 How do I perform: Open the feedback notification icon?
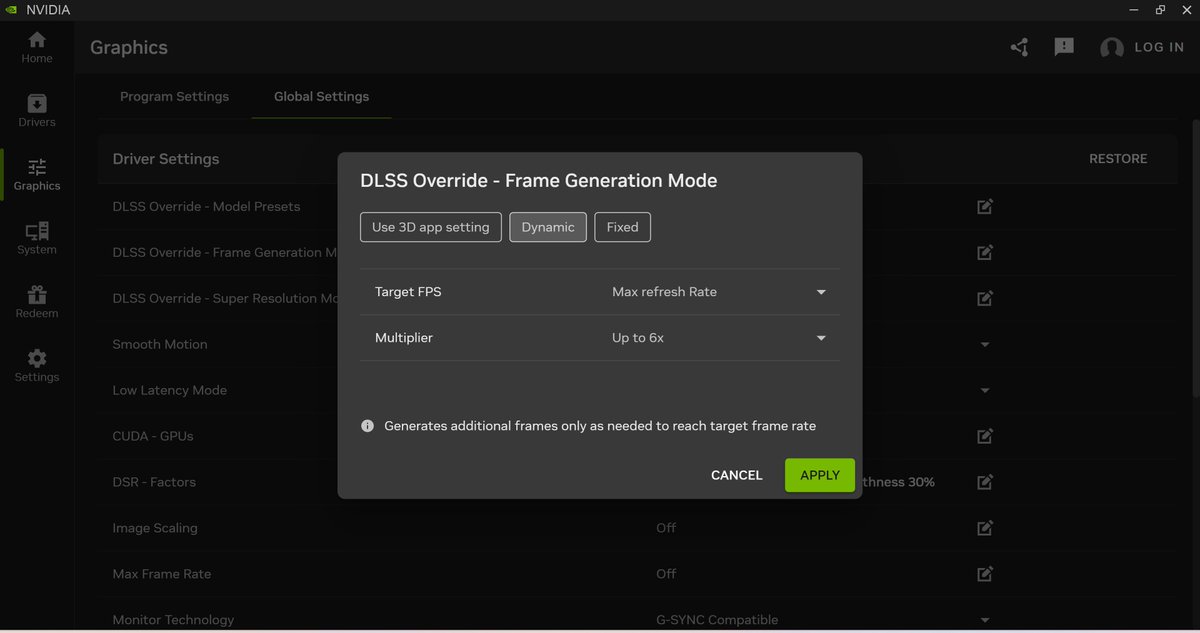click(x=1064, y=47)
